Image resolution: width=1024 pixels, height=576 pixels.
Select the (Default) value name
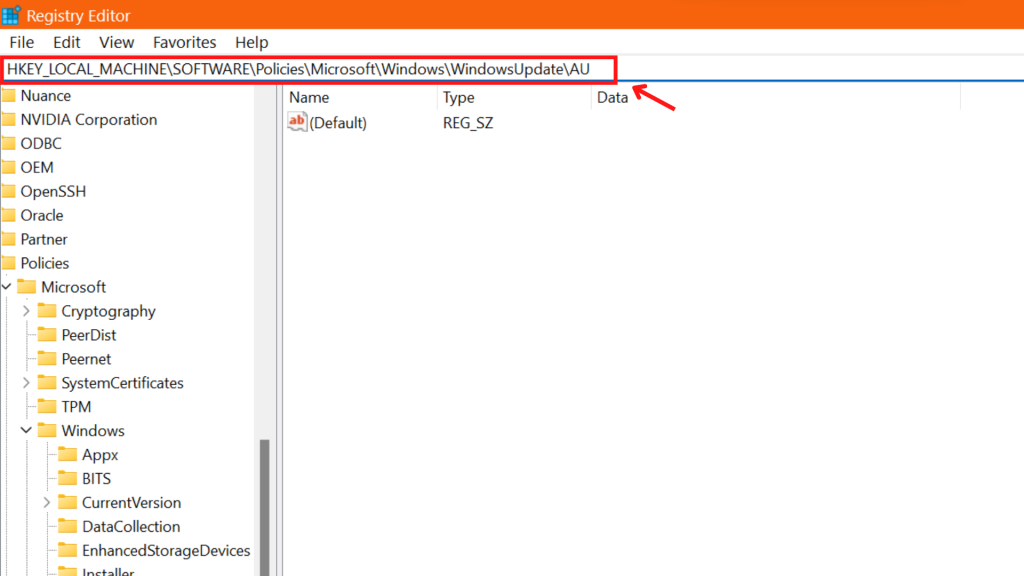click(x=338, y=123)
